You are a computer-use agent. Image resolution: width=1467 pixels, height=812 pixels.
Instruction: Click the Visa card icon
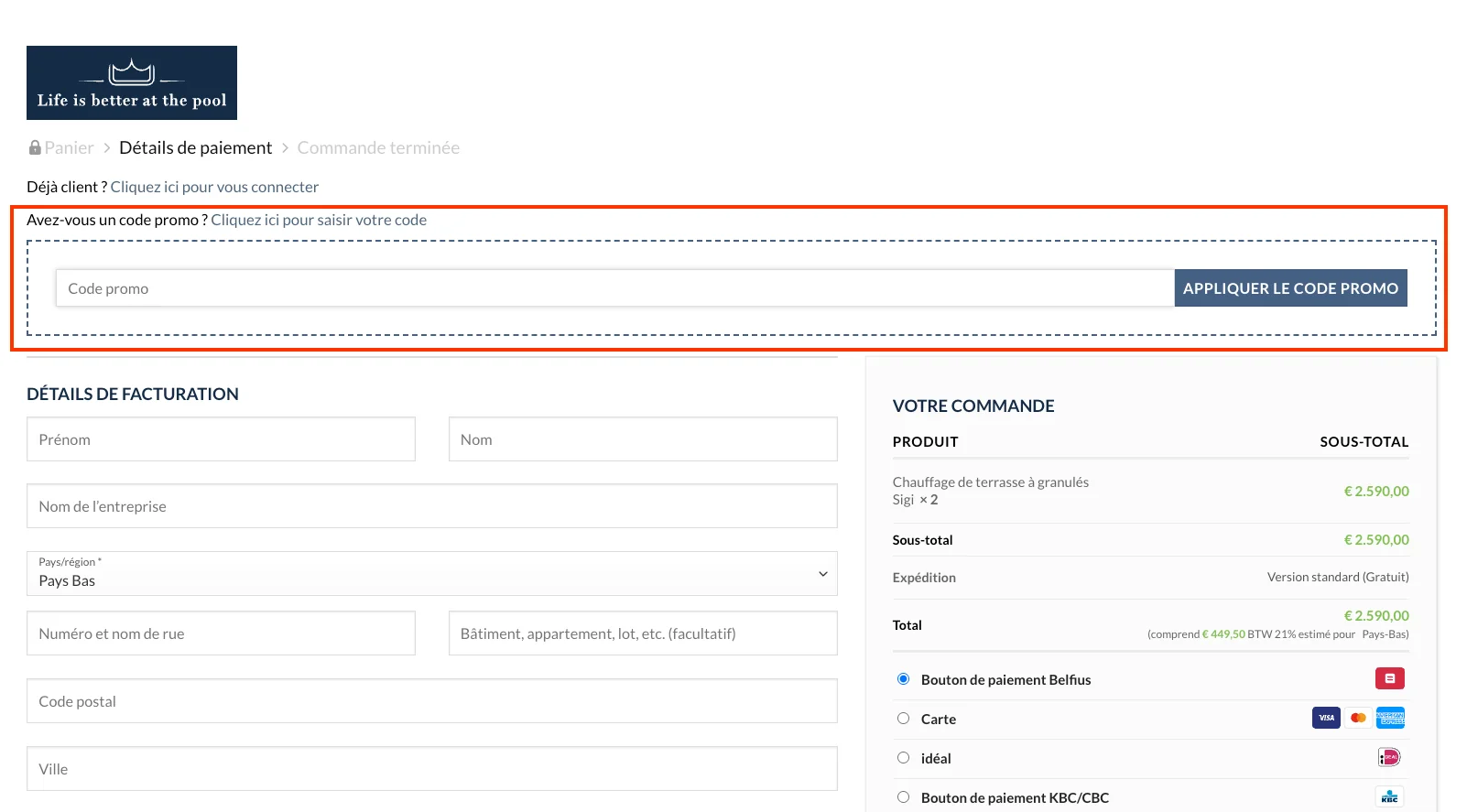pos(1326,718)
